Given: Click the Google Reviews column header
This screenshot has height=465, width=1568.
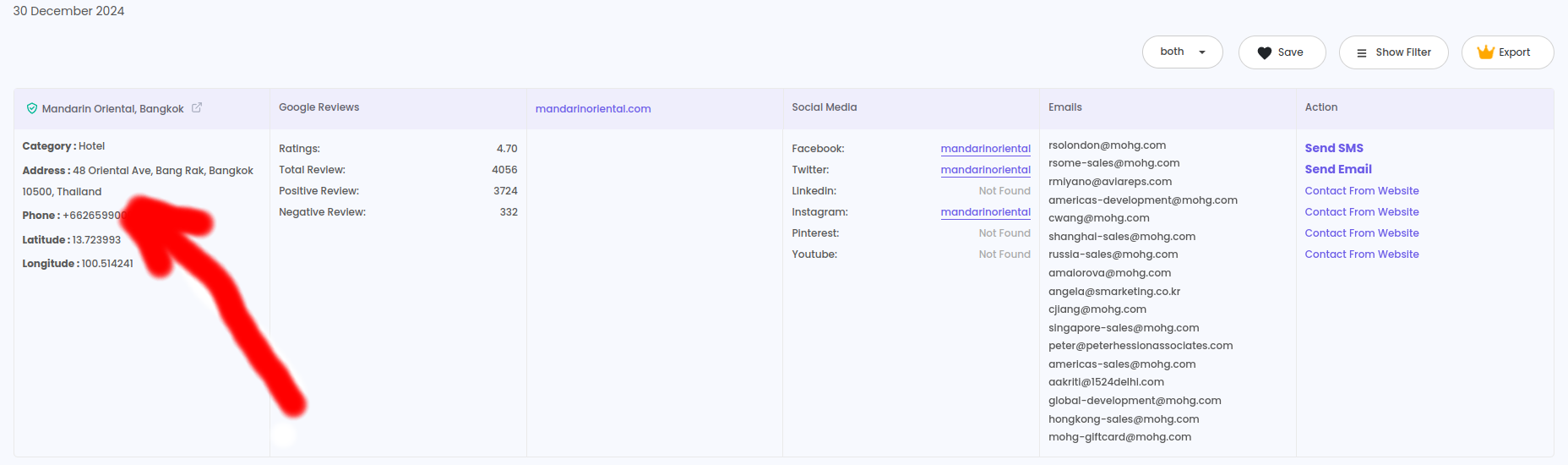Looking at the screenshot, I should coord(318,107).
